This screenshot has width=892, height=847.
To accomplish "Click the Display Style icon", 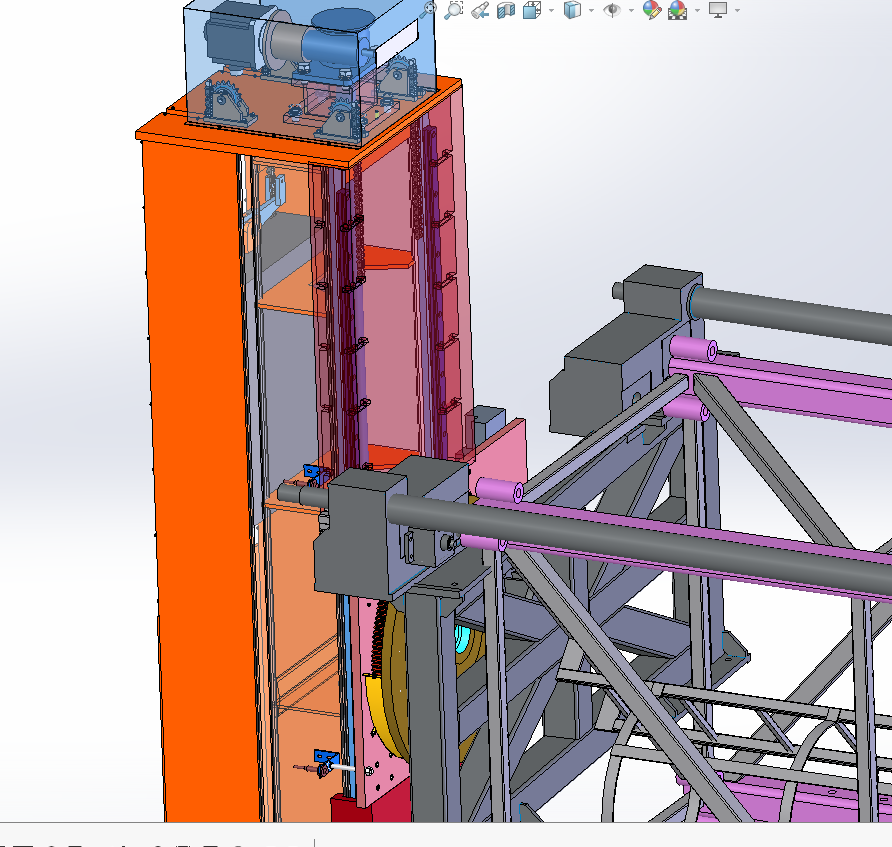I will (572, 10).
